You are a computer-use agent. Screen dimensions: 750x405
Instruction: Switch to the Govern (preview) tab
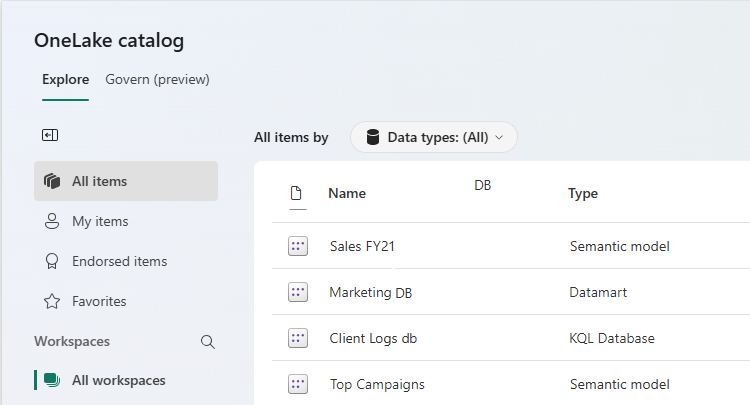tap(157, 79)
